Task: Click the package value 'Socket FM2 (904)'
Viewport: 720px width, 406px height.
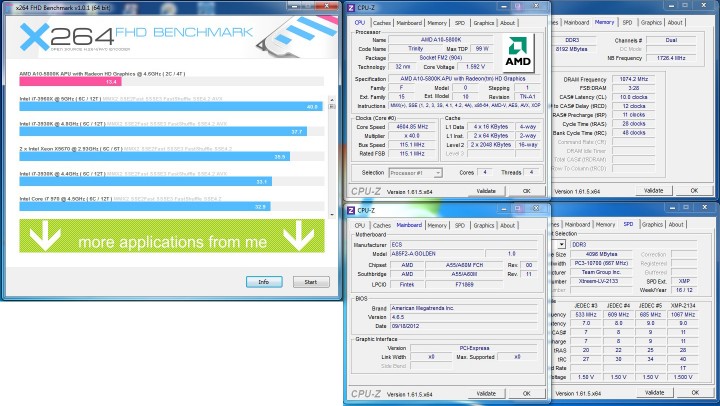Action: [441, 58]
